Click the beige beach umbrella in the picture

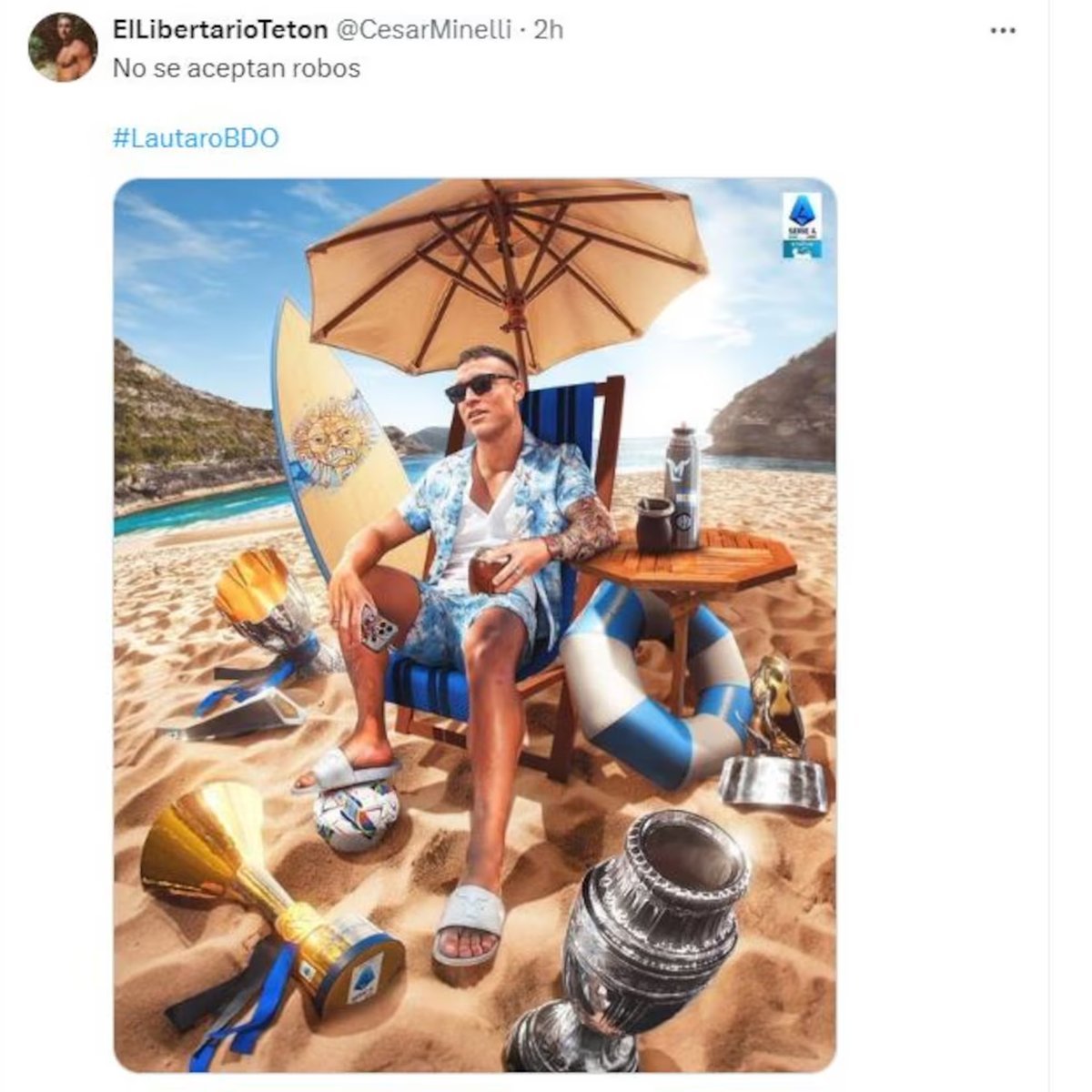click(x=506, y=259)
